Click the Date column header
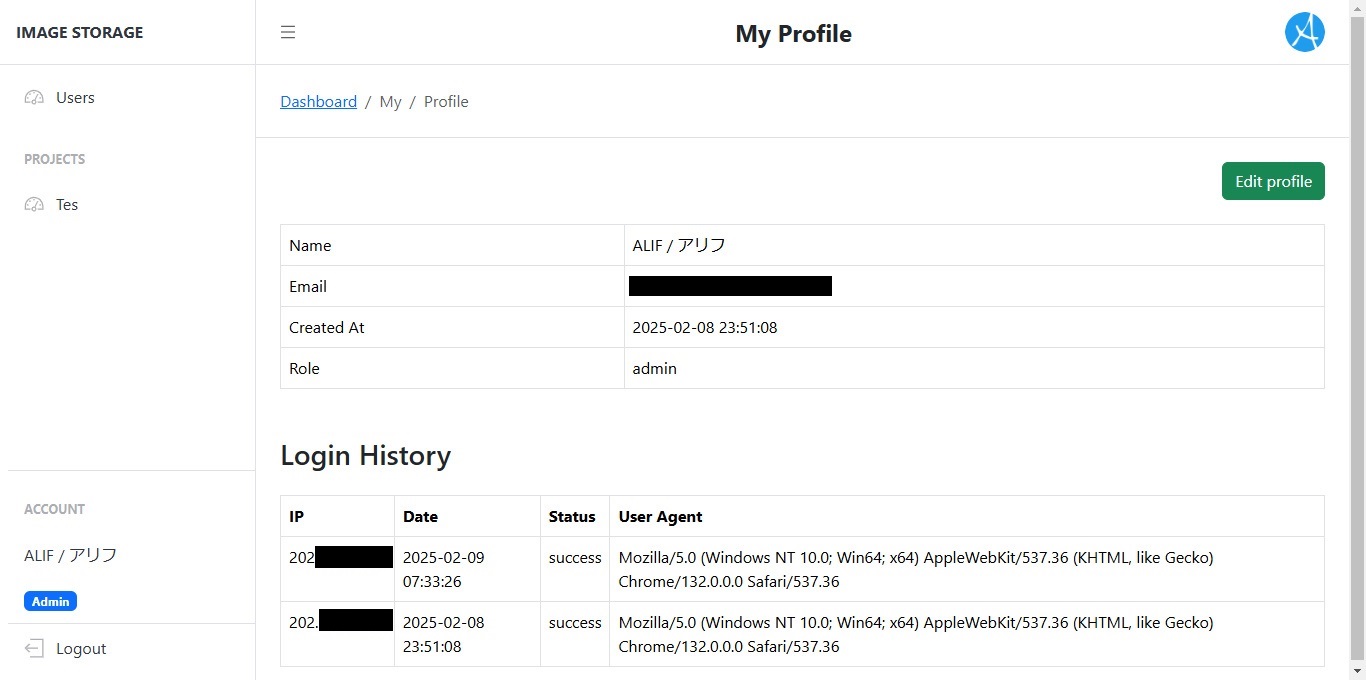This screenshot has height=680, width=1366. tap(420, 517)
